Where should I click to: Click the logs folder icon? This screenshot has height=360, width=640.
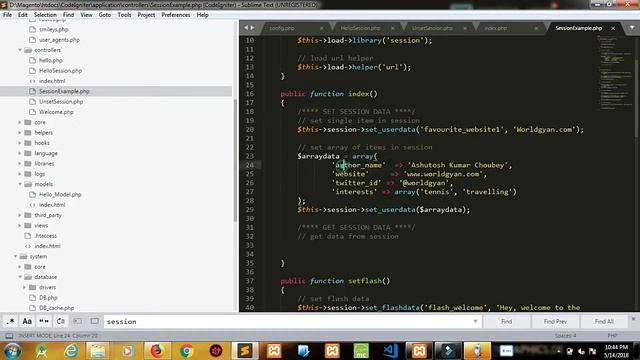(x=28, y=174)
